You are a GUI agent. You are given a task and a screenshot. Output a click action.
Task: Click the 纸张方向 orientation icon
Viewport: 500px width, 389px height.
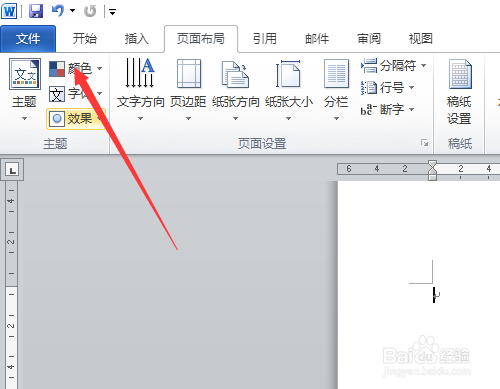pyautogui.click(x=235, y=74)
